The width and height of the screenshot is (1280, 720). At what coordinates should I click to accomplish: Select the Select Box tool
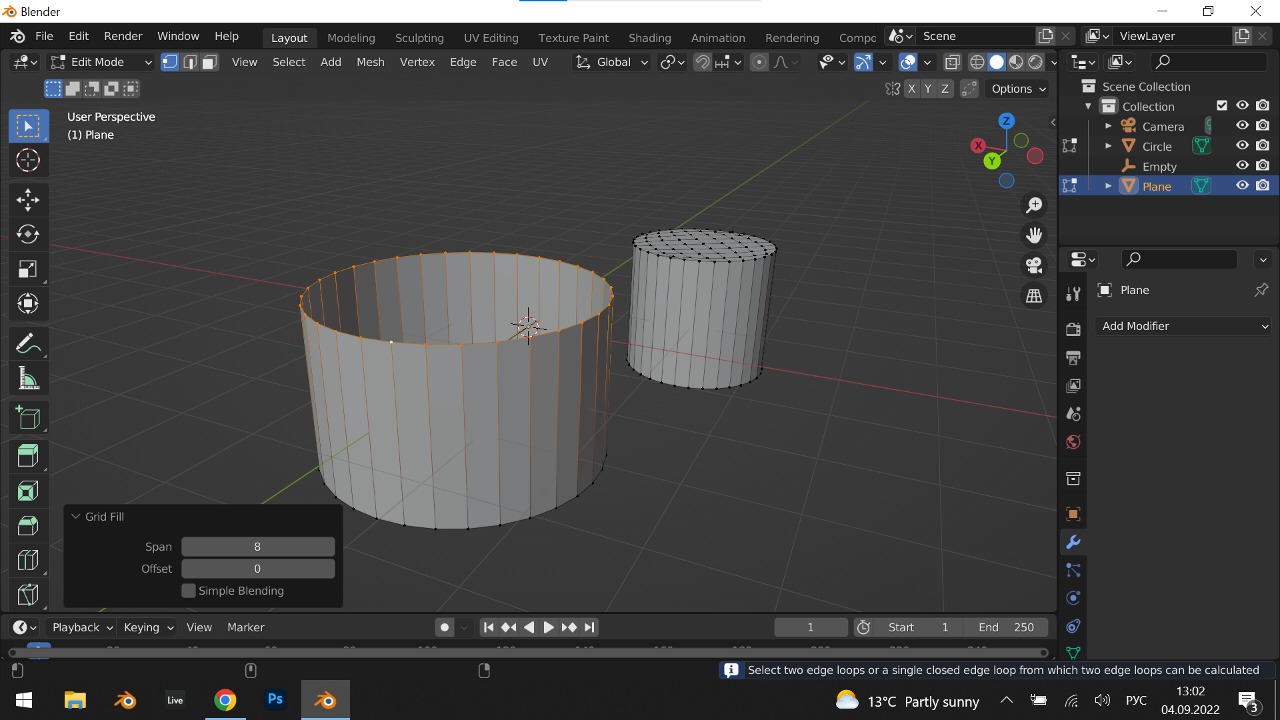click(x=28, y=126)
